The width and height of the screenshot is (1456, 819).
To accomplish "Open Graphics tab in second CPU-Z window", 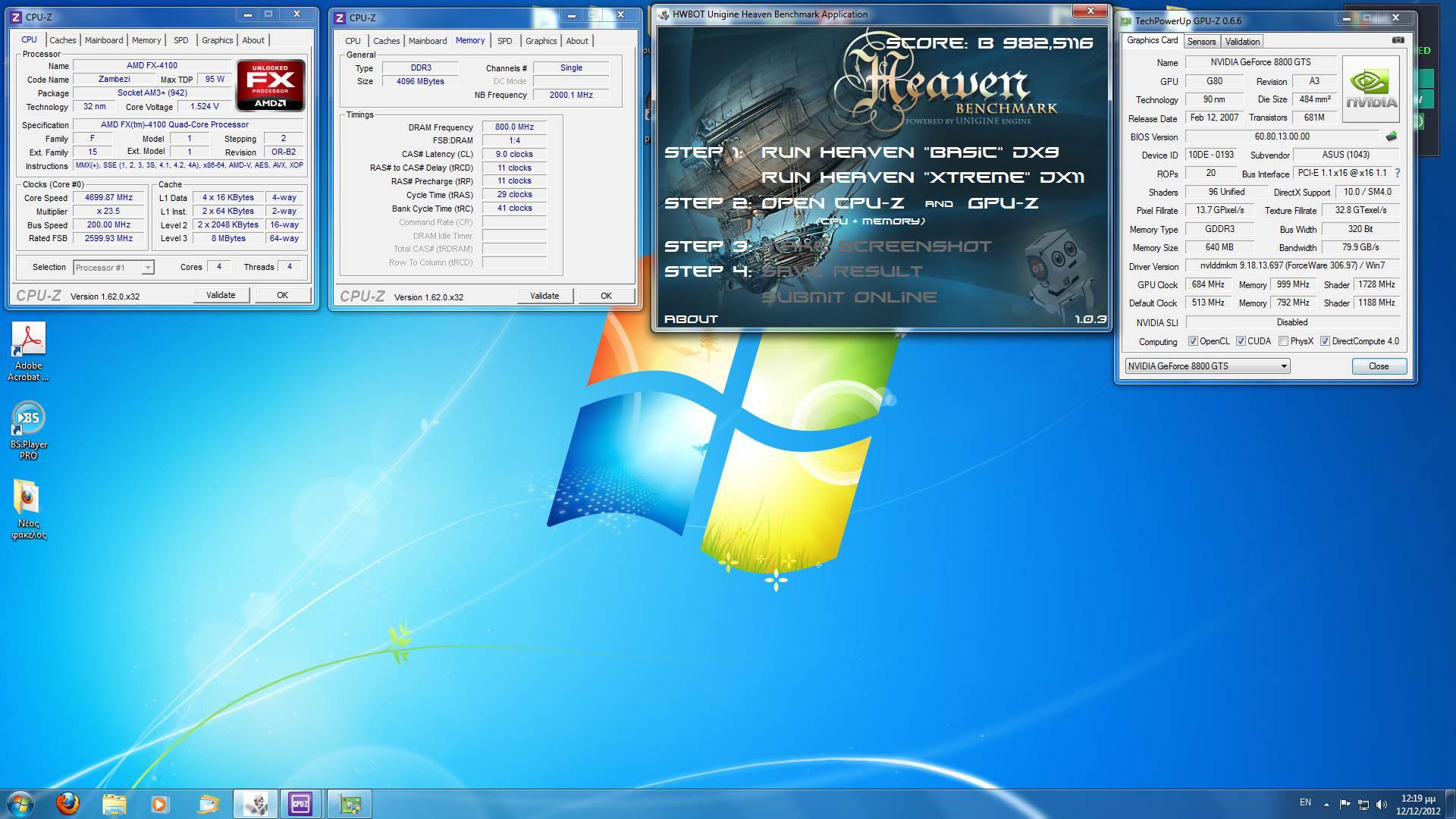I will [x=541, y=41].
